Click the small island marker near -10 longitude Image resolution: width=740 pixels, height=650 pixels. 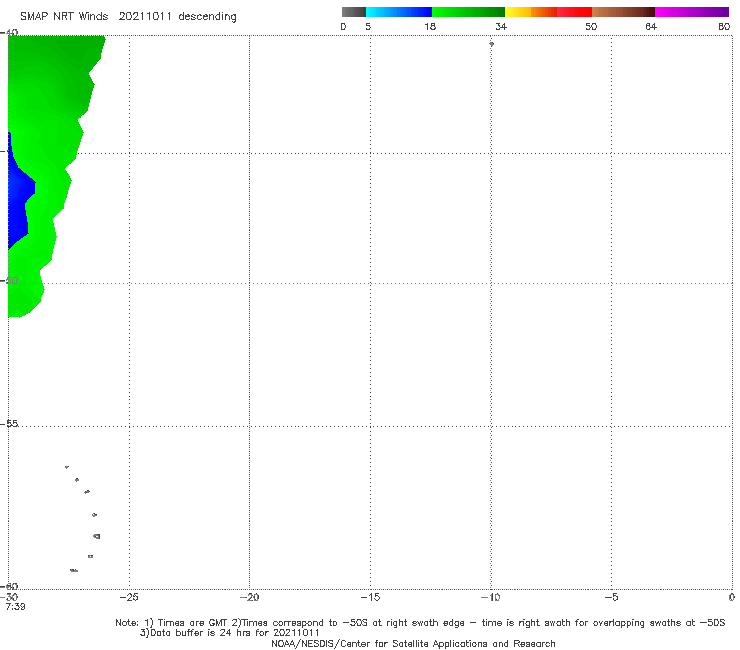click(491, 44)
